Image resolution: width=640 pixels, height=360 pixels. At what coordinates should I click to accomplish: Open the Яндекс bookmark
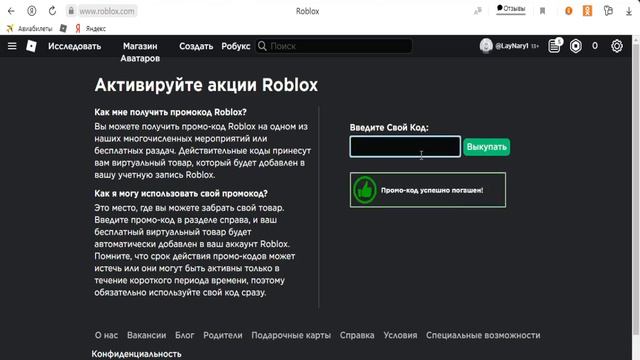(91, 29)
